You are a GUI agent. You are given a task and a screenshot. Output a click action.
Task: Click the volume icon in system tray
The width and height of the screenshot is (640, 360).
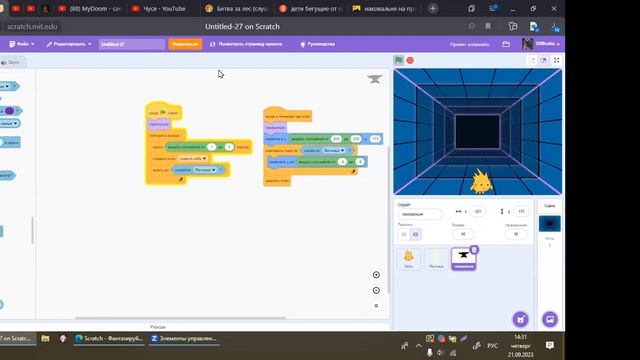click(440, 353)
